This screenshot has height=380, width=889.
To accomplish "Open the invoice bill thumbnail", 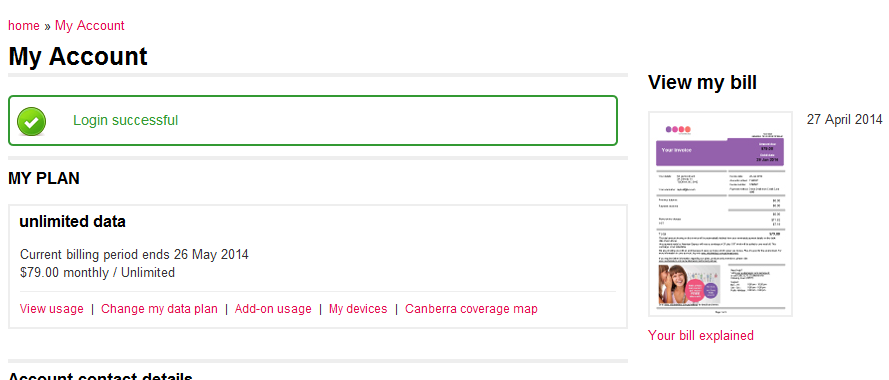I will 720,214.
